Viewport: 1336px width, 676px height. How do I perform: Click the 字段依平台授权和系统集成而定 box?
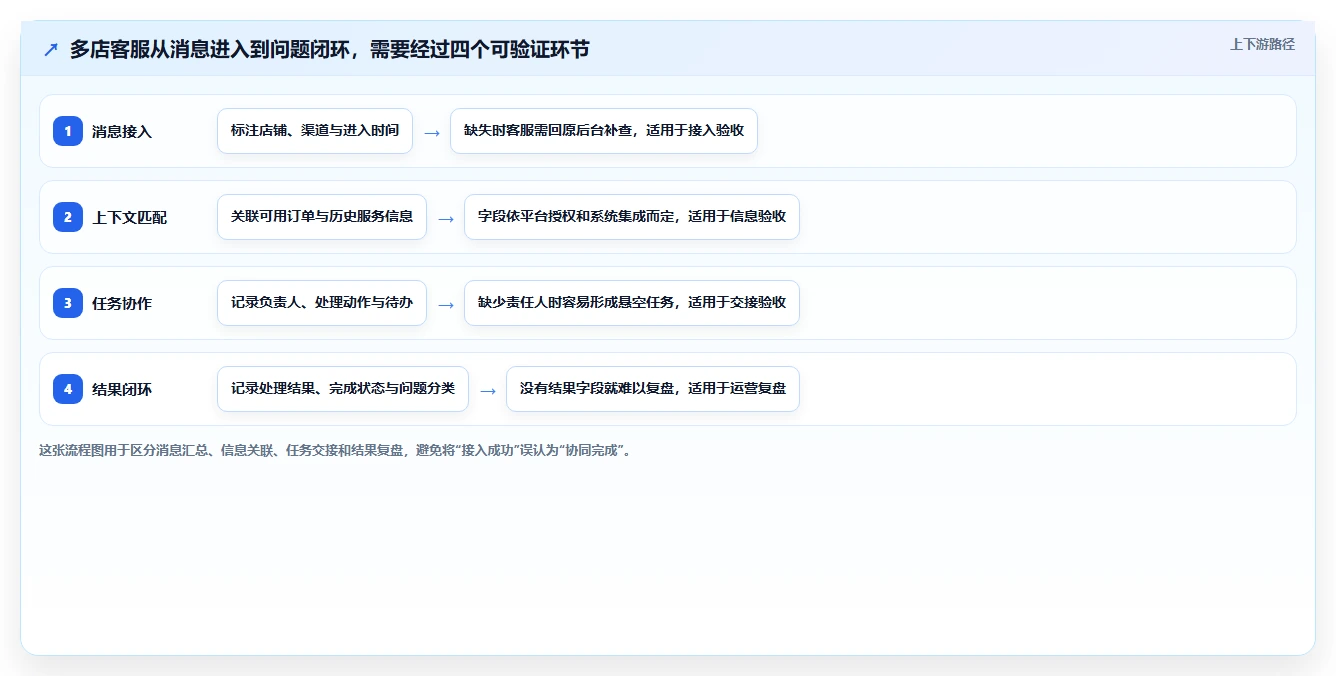tap(632, 217)
